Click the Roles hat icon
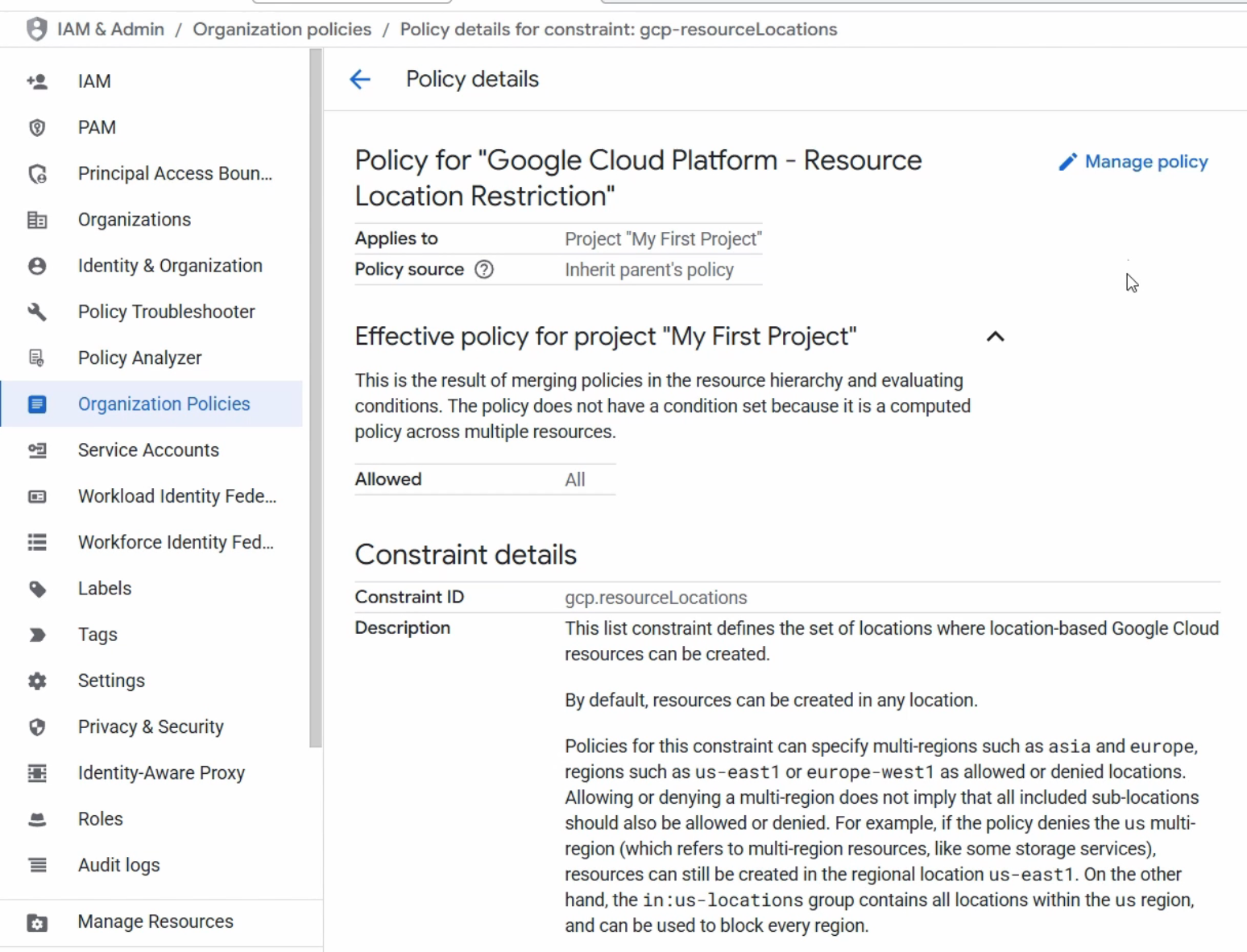This screenshot has height=952, width=1247. tap(37, 819)
